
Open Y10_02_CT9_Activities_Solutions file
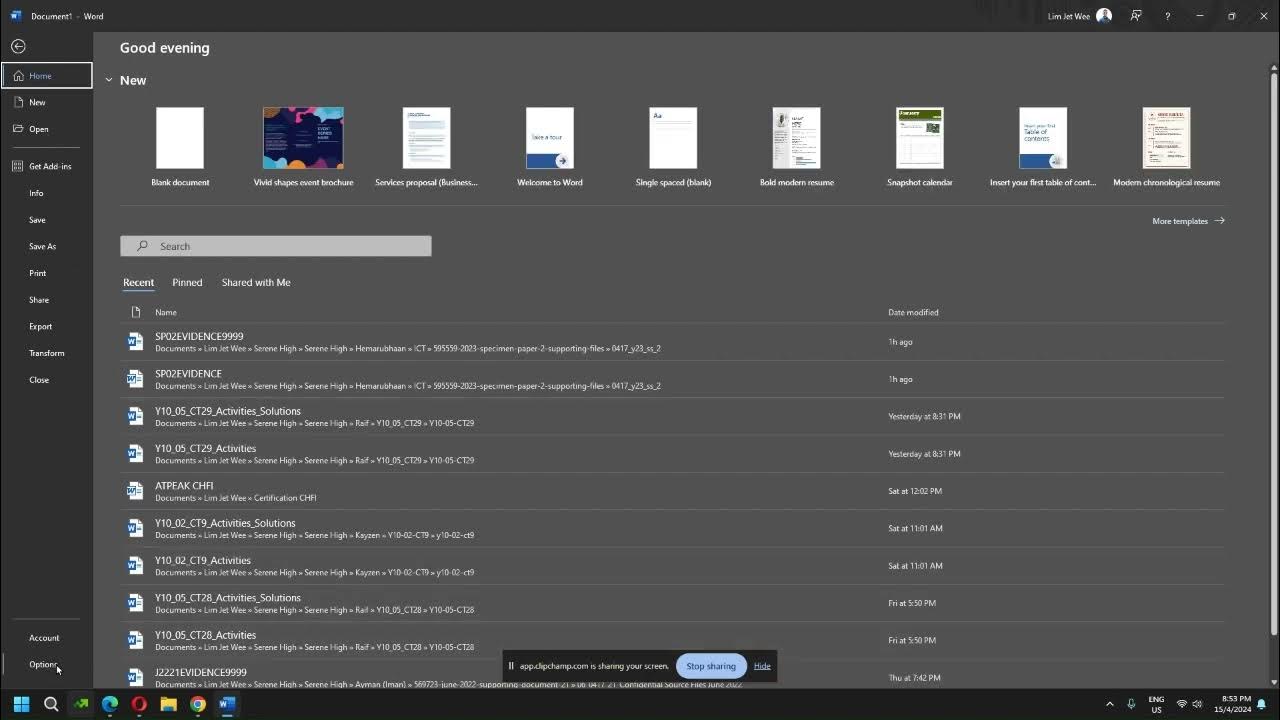click(672, 528)
